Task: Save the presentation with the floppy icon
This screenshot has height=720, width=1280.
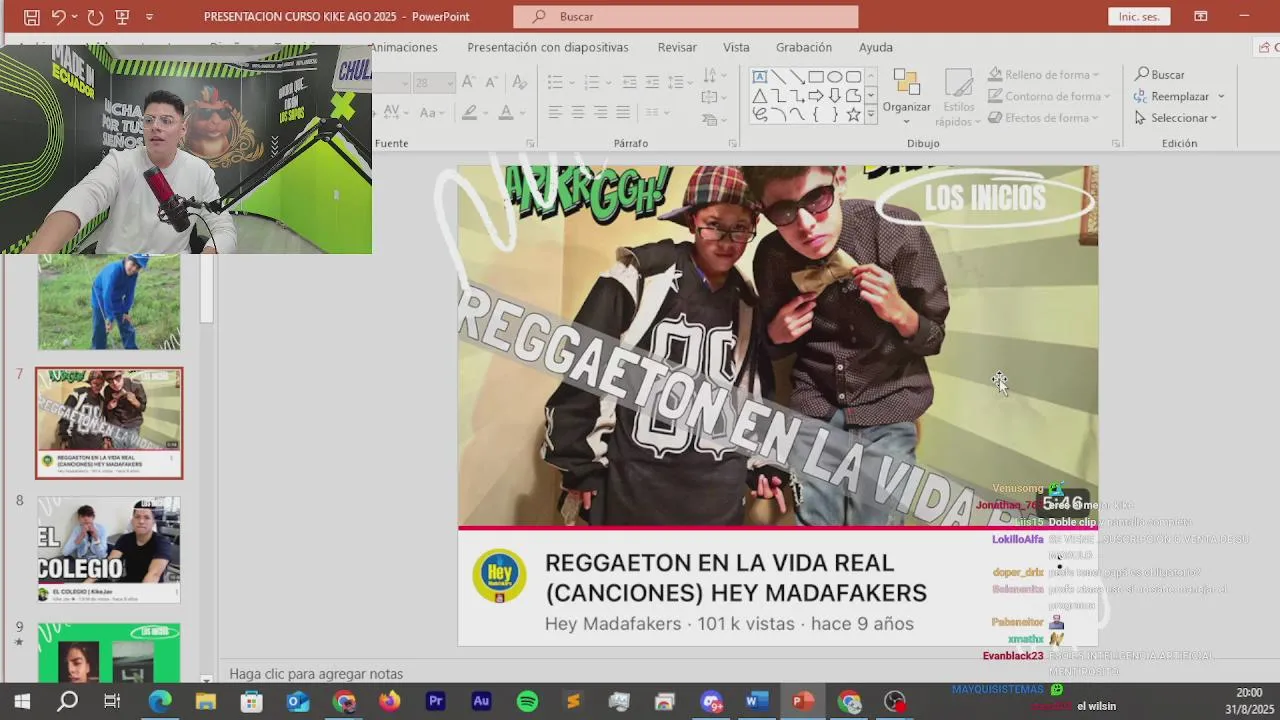Action: [x=32, y=17]
